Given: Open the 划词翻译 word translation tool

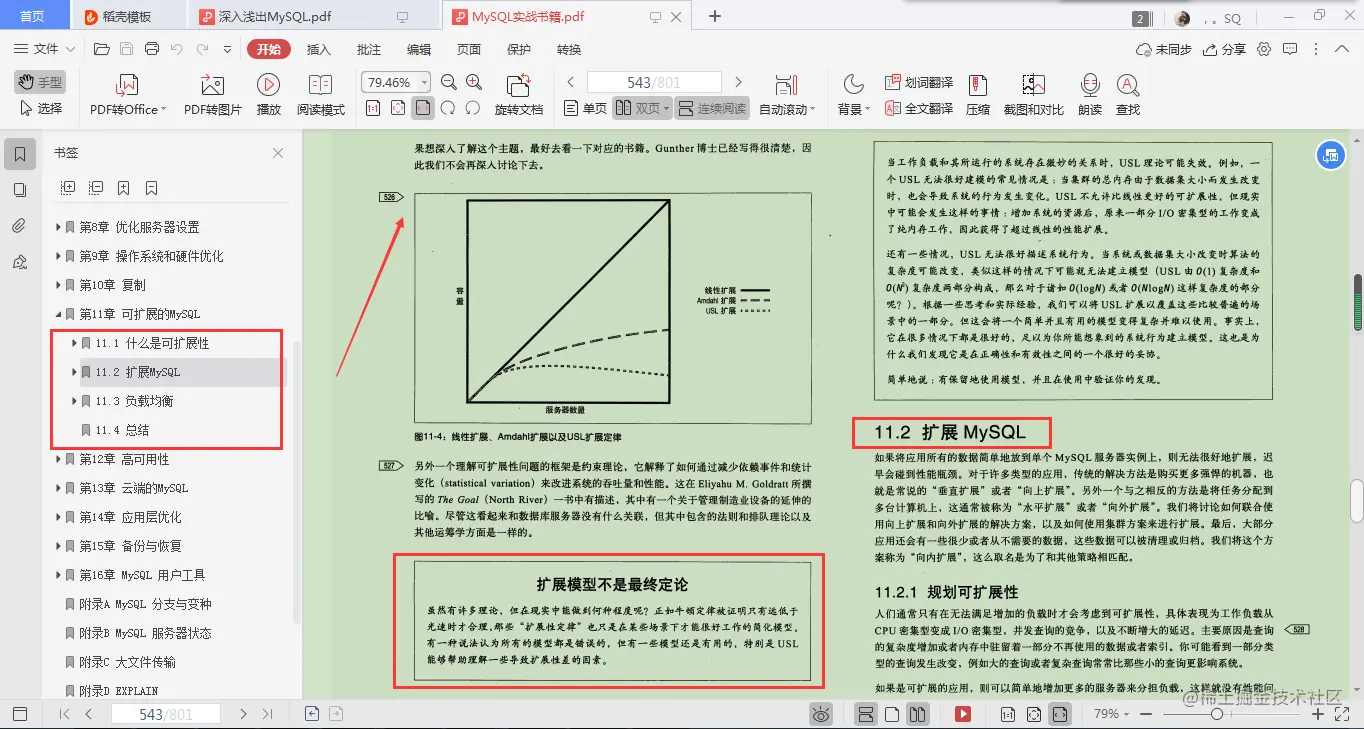Looking at the screenshot, I should pyautogui.click(x=919, y=83).
